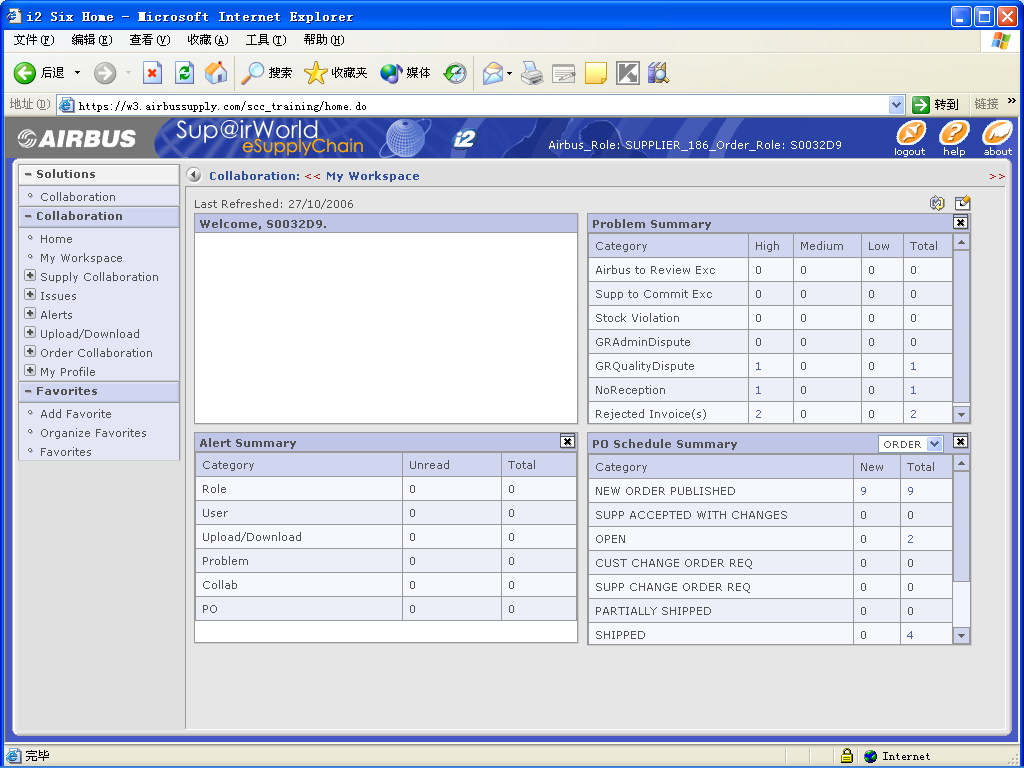Open the 帮助(H) menu
Image resolution: width=1024 pixels, height=768 pixels.
click(x=324, y=40)
